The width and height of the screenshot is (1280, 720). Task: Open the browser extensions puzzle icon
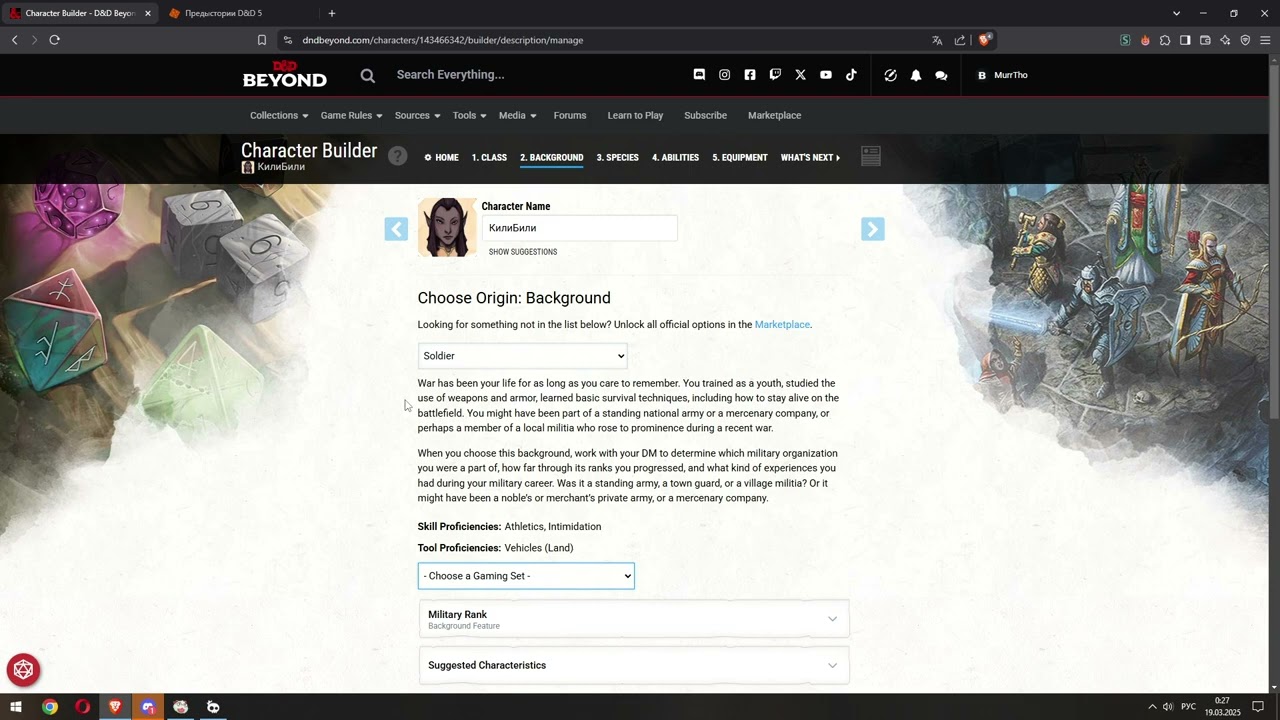pyautogui.click(x=1165, y=40)
